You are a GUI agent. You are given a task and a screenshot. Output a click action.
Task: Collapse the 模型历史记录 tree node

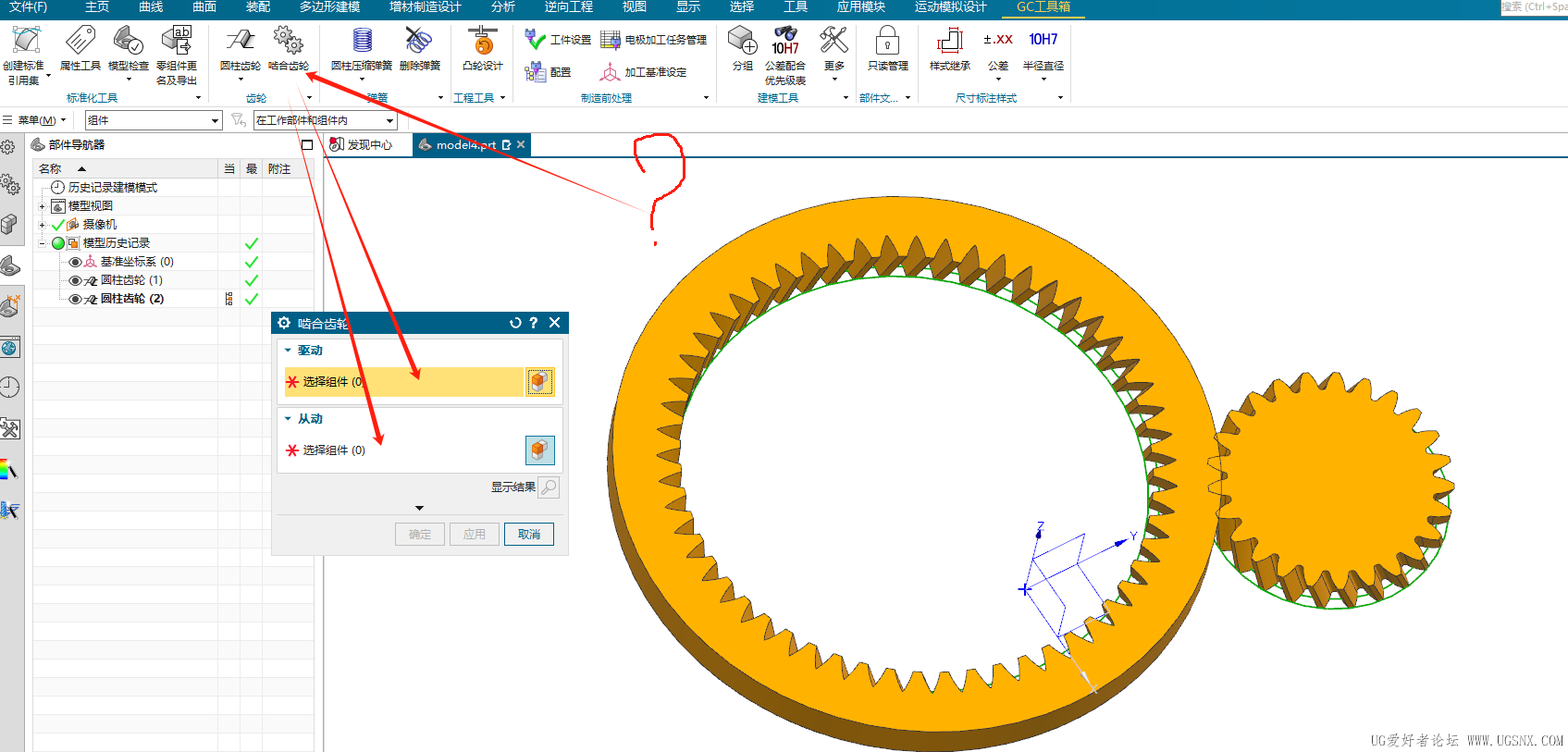42,243
